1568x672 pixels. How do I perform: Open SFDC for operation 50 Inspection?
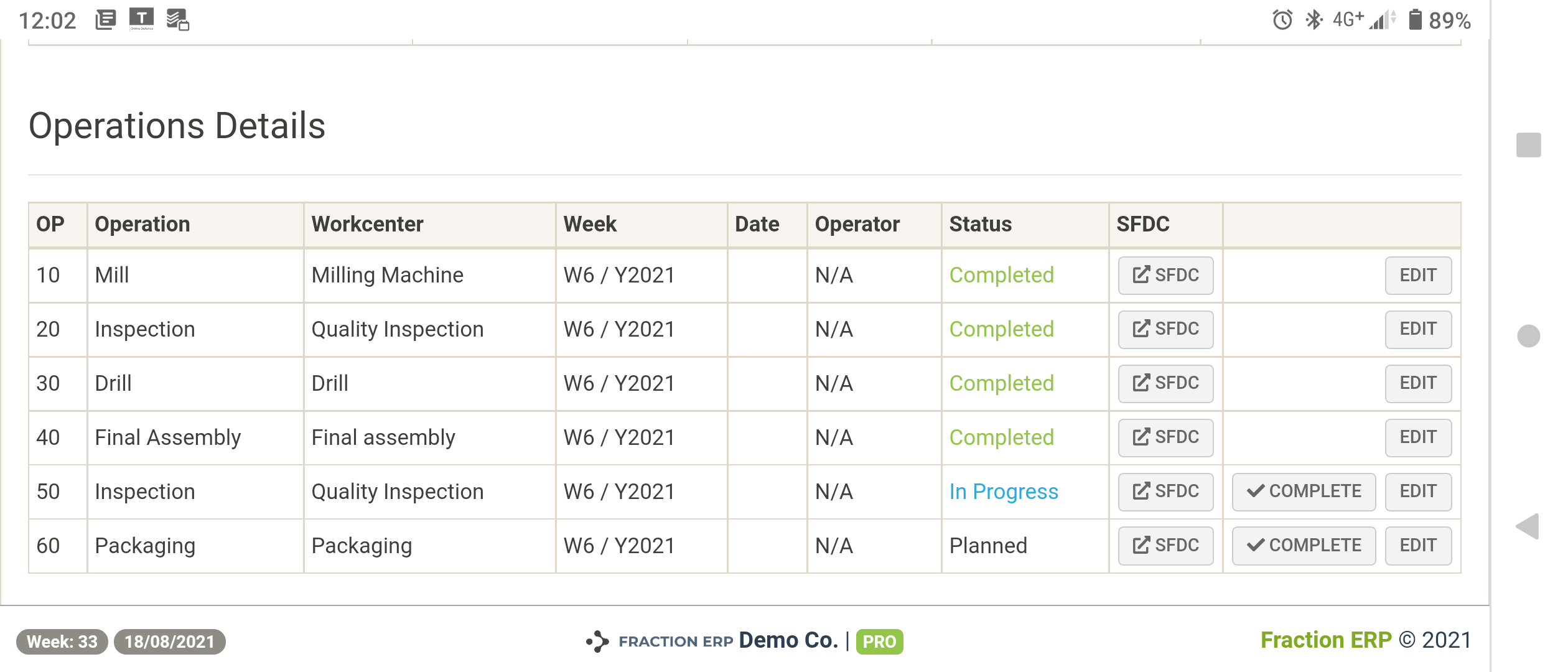pos(1165,492)
